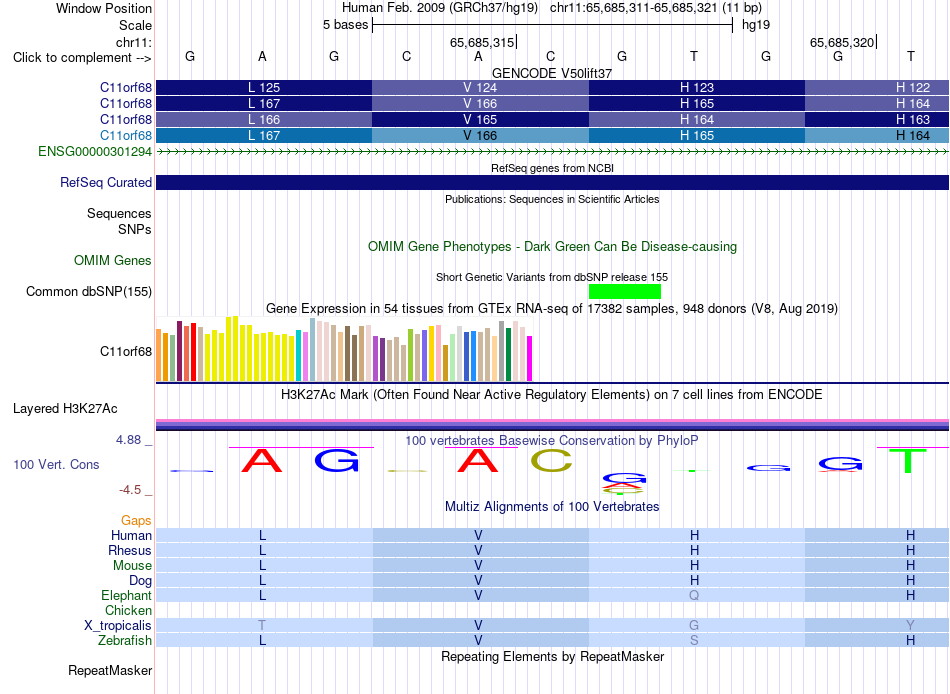Viewport: 950px width, 694px height.
Task: Open the GENCODE V50lift37 track title
Action: 552,73
